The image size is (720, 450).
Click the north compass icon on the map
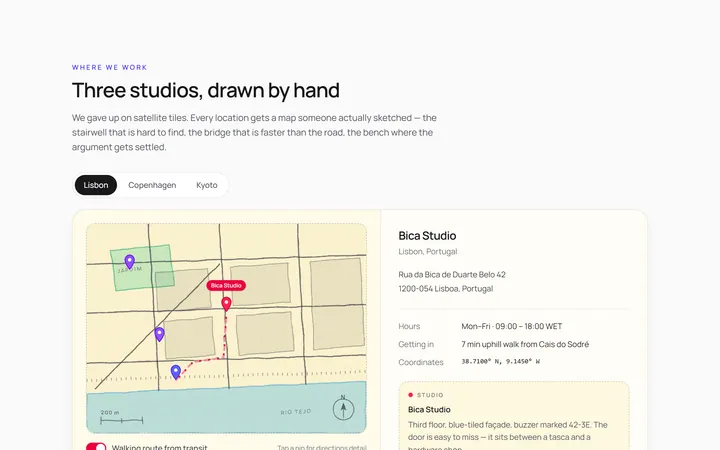tap(343, 408)
